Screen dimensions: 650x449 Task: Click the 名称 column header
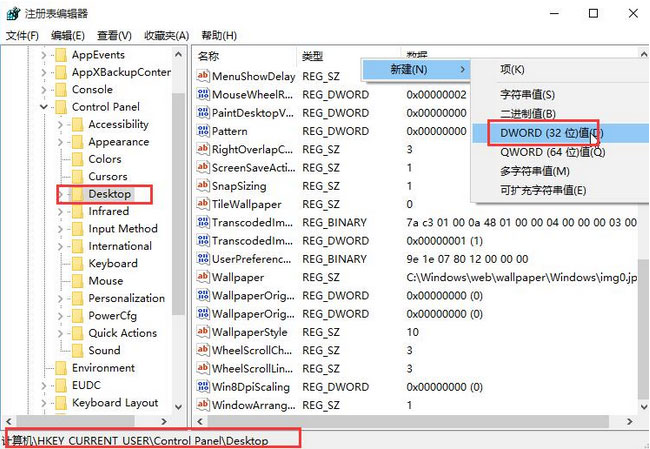click(x=245, y=56)
